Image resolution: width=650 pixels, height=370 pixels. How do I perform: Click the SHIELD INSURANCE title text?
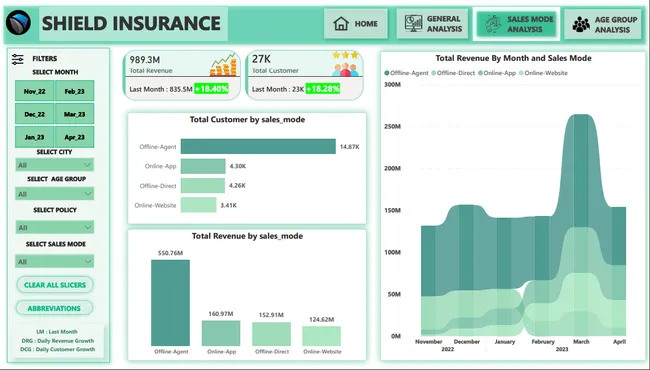tap(131, 23)
